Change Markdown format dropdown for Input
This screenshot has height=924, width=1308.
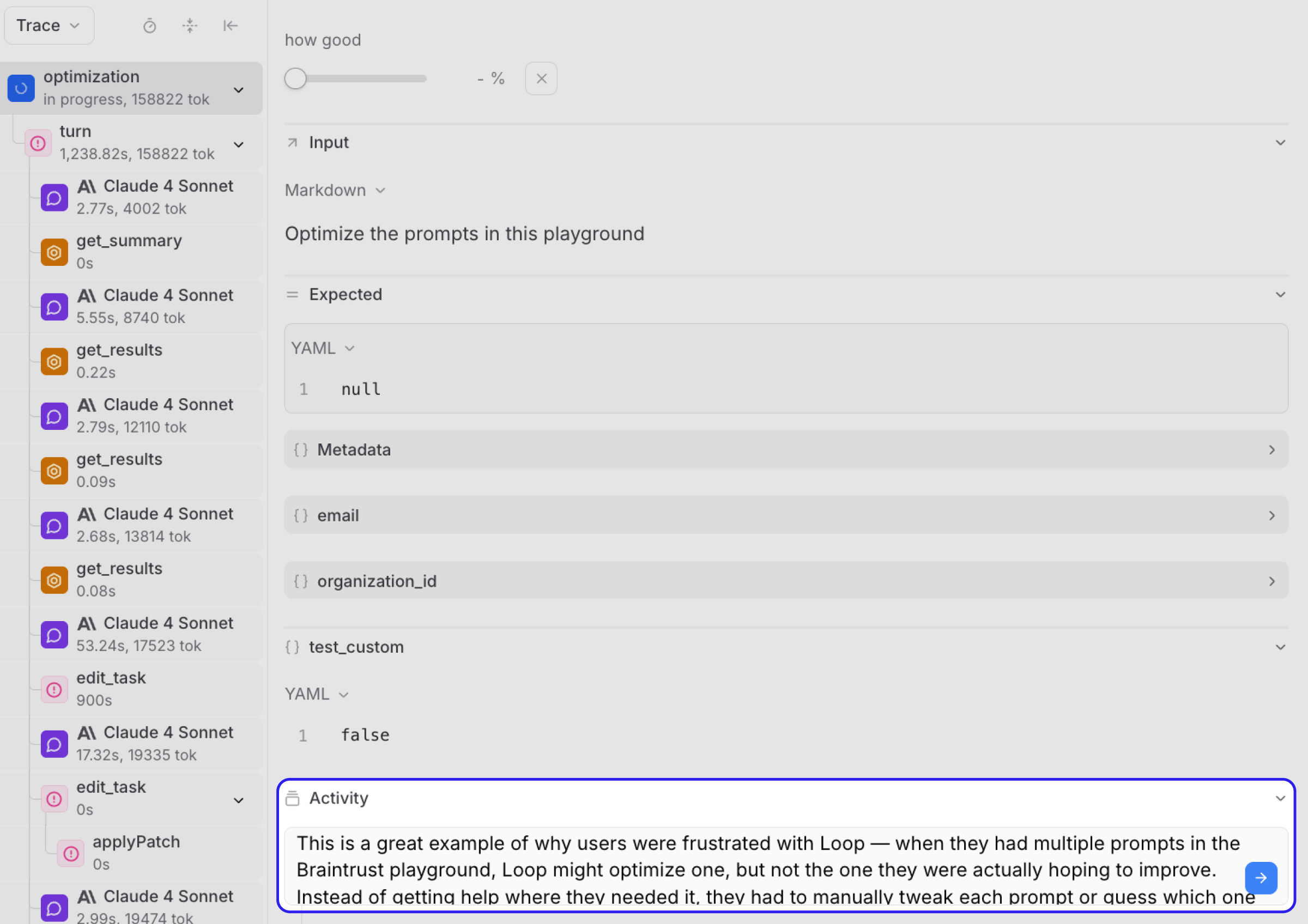pos(335,190)
